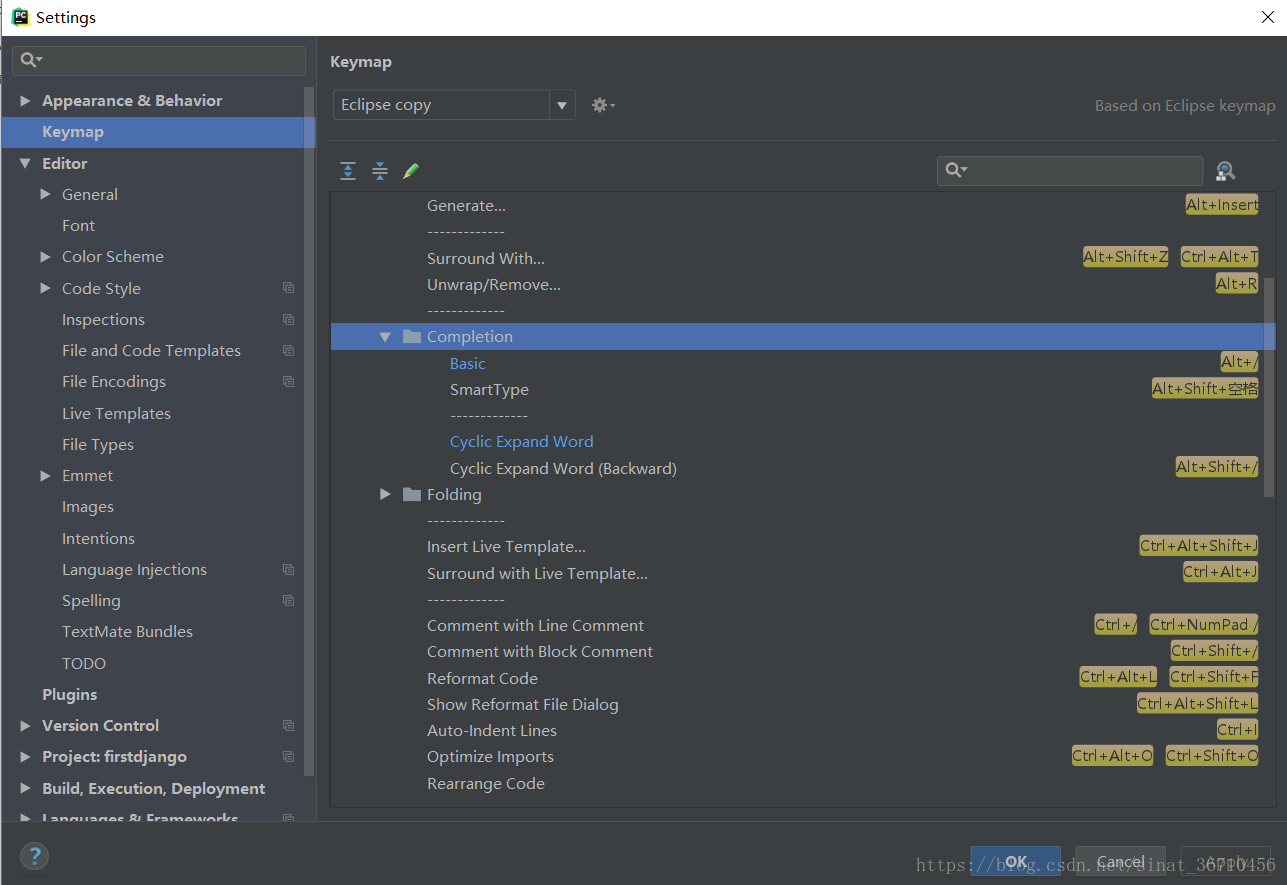Select the Optimize Imports action
This screenshot has height=885, width=1287.
(490, 757)
